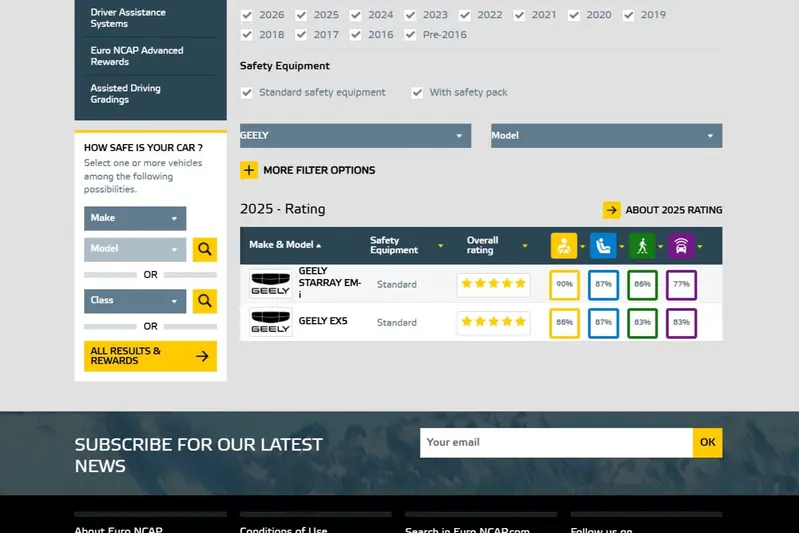
Task: Open the About 2025 Rating link
Action: coord(662,210)
